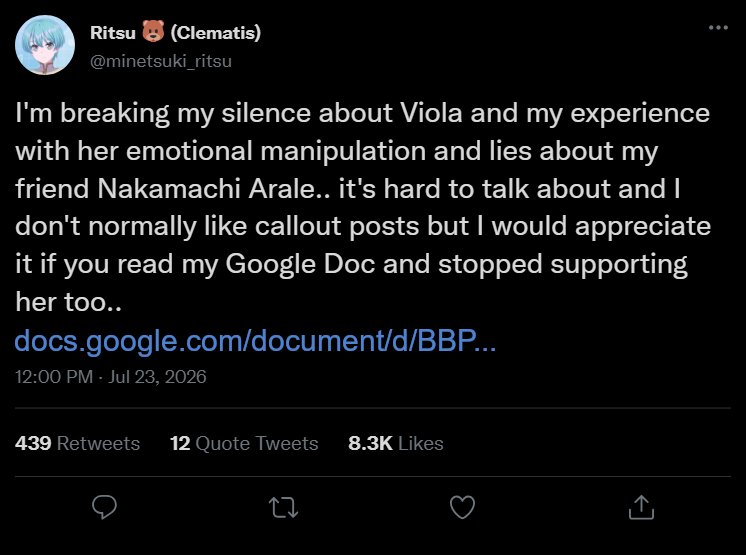Click the 12:00 PM timestamp
This screenshot has height=555, width=746.
click(54, 377)
